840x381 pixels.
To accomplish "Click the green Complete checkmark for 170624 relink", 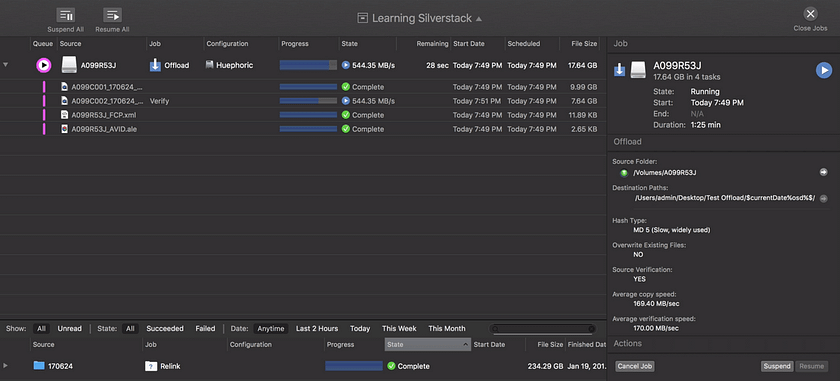I will pyautogui.click(x=391, y=366).
